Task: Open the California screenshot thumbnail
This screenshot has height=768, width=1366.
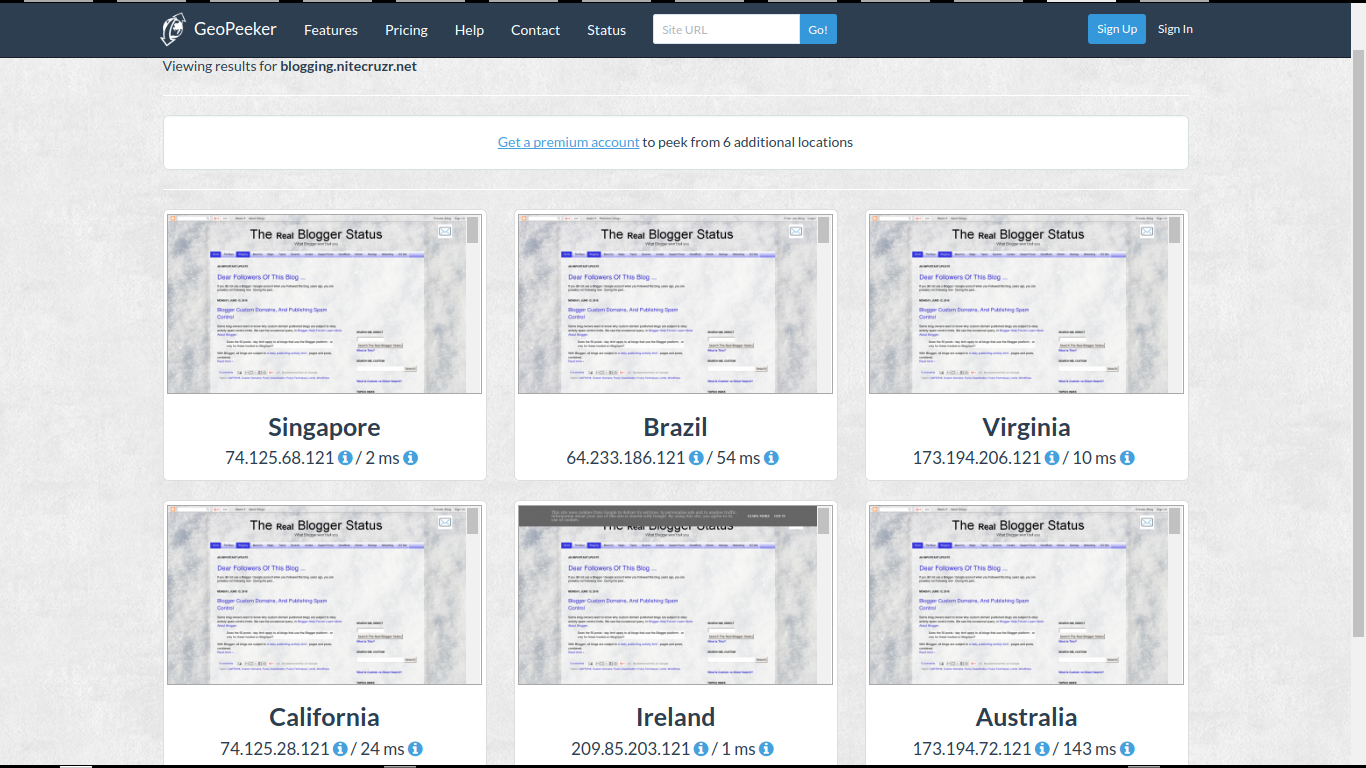Action: coord(324,594)
